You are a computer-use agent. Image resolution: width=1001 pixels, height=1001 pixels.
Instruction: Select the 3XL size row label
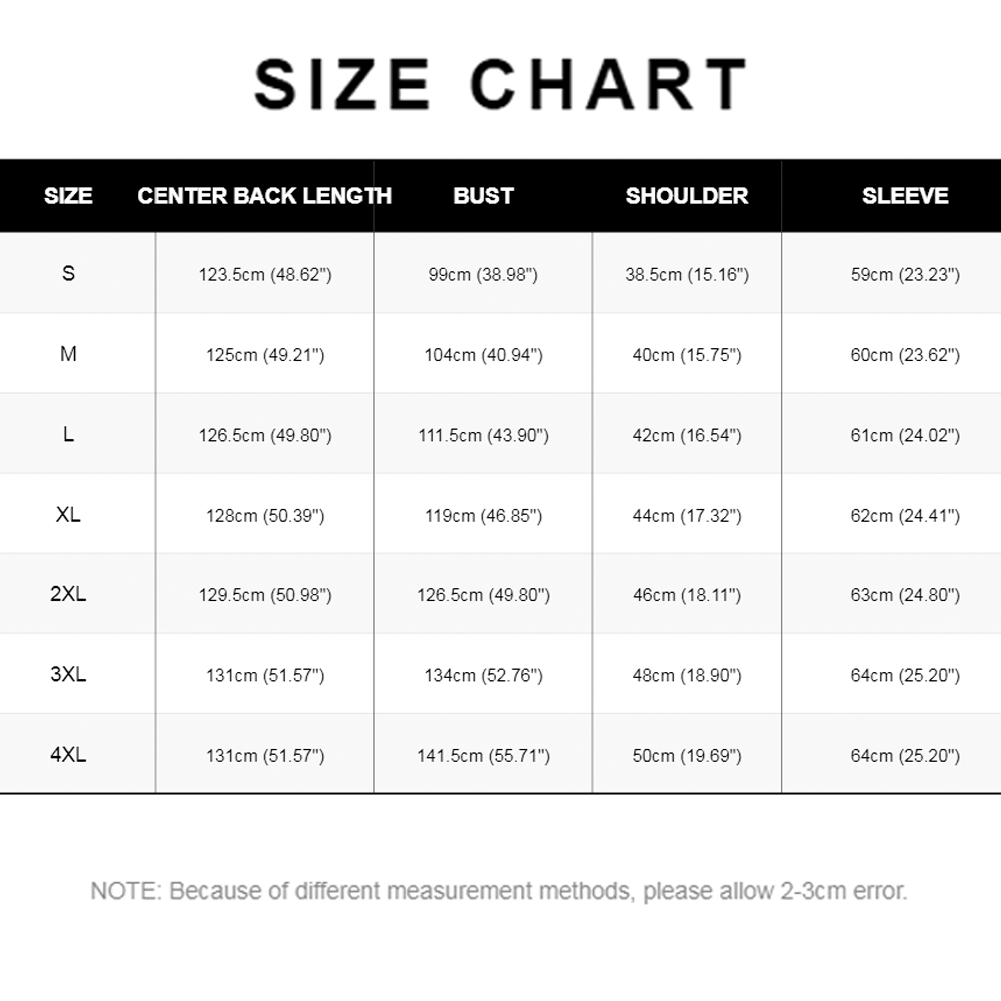[x=68, y=674]
